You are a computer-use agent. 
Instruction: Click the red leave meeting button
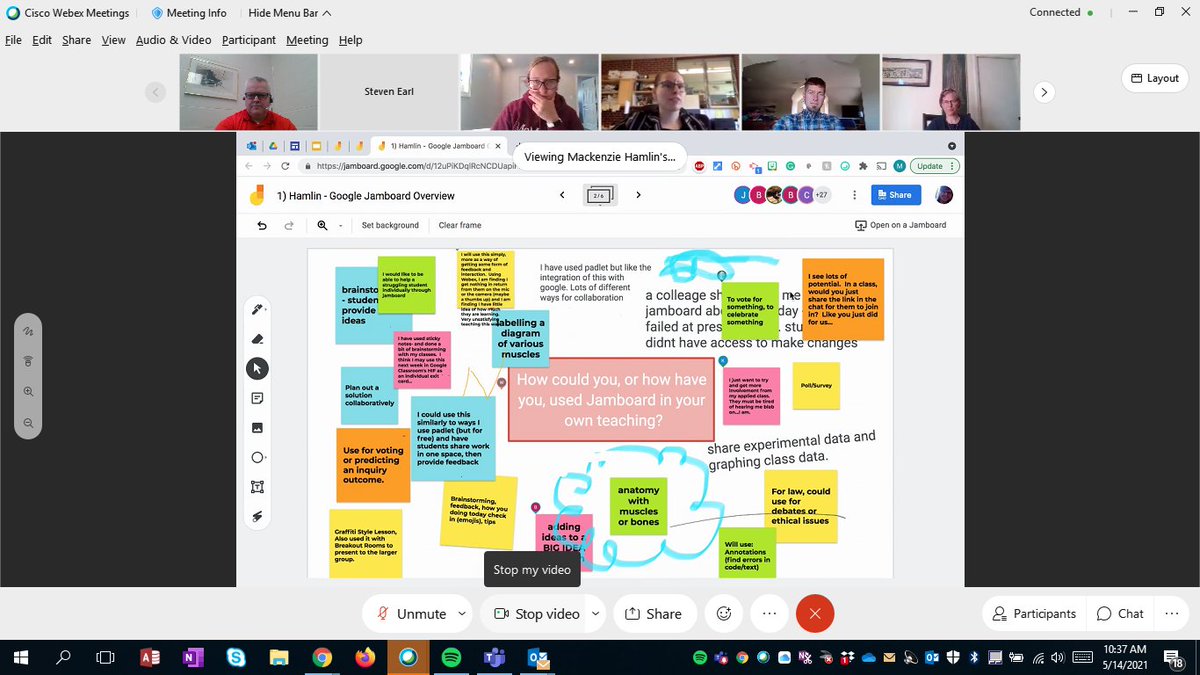tap(815, 614)
